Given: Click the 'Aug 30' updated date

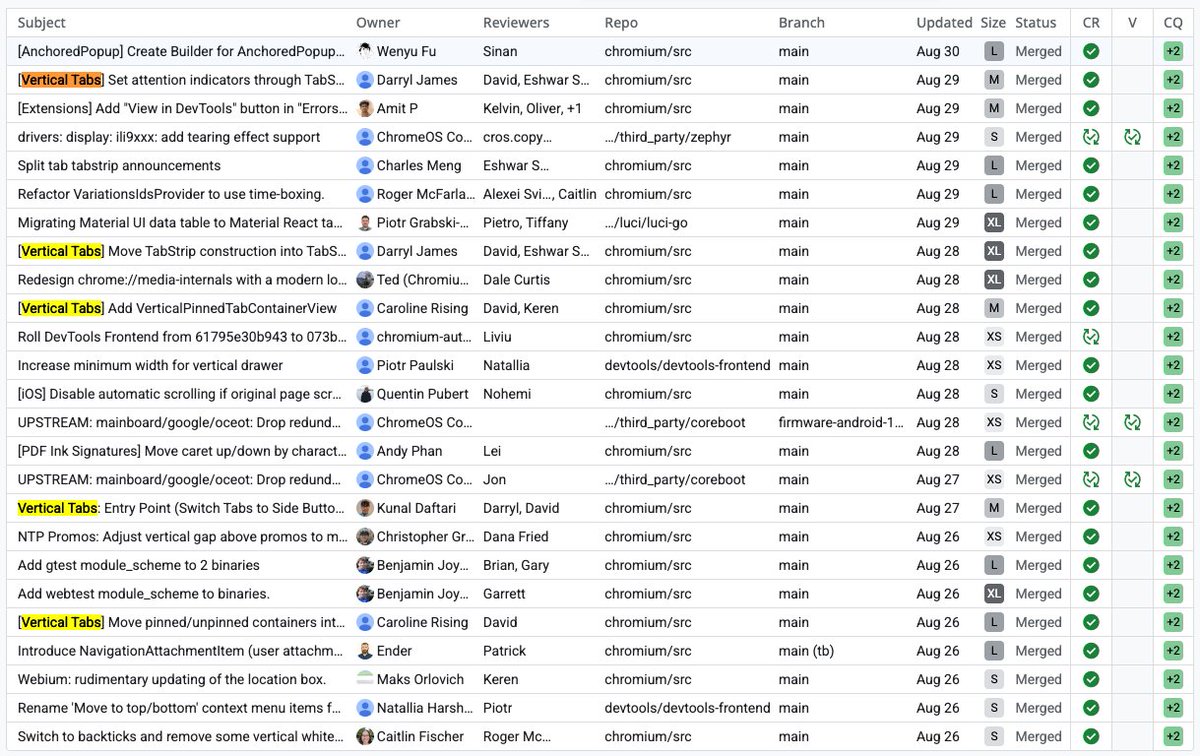Looking at the screenshot, I should 937,51.
